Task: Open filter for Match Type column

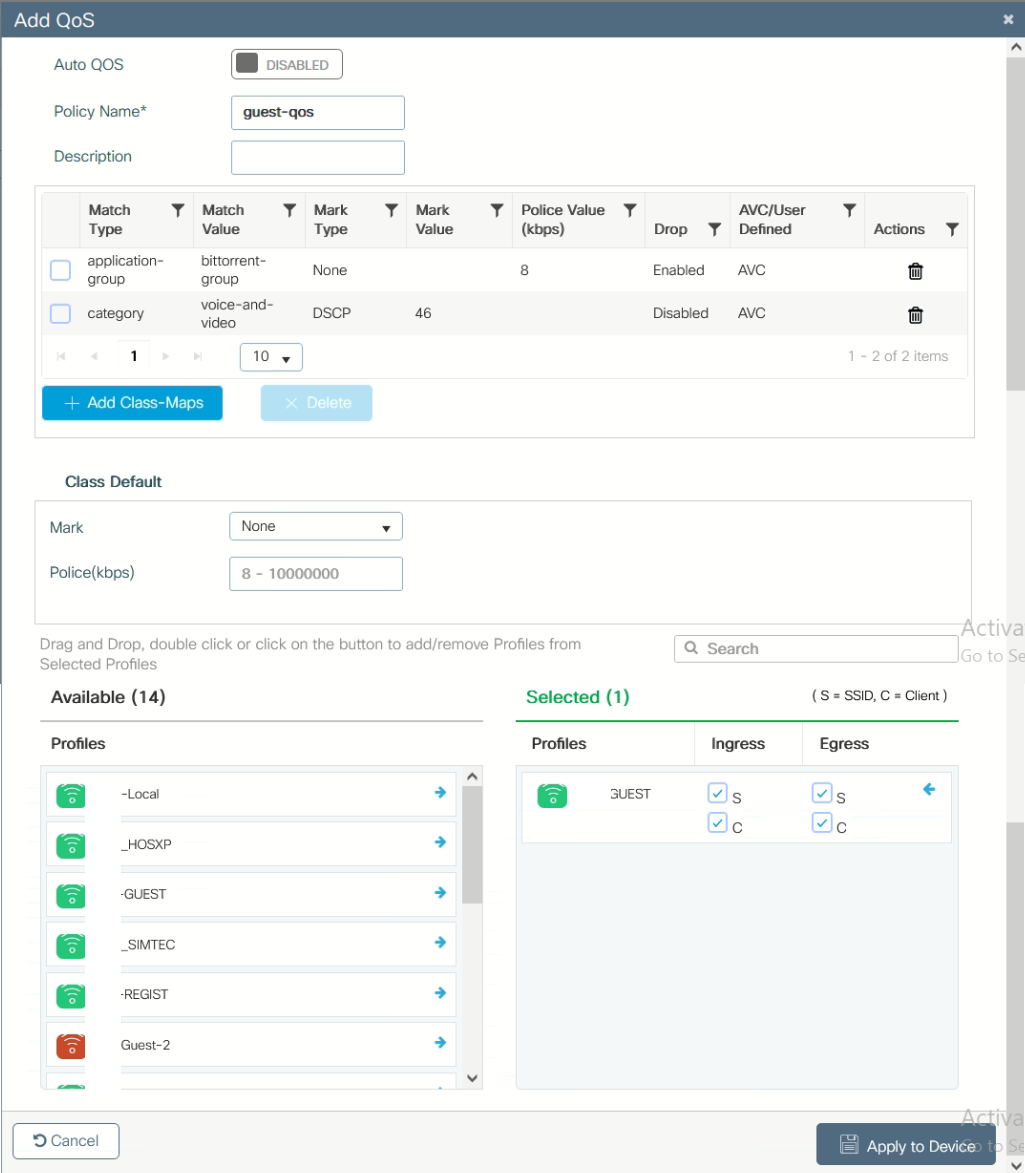Action: (x=178, y=210)
